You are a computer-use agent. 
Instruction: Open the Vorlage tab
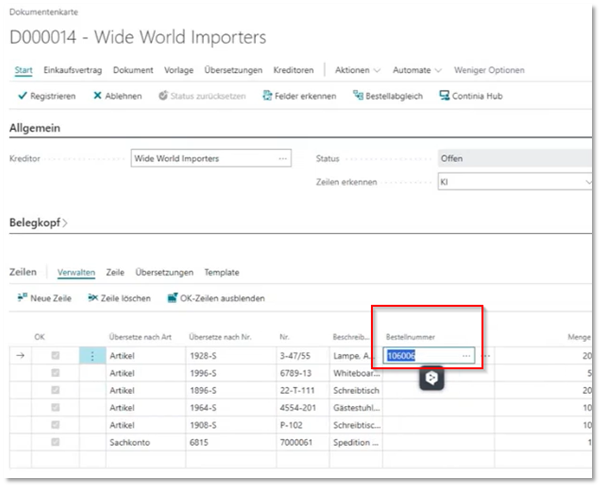[179, 70]
